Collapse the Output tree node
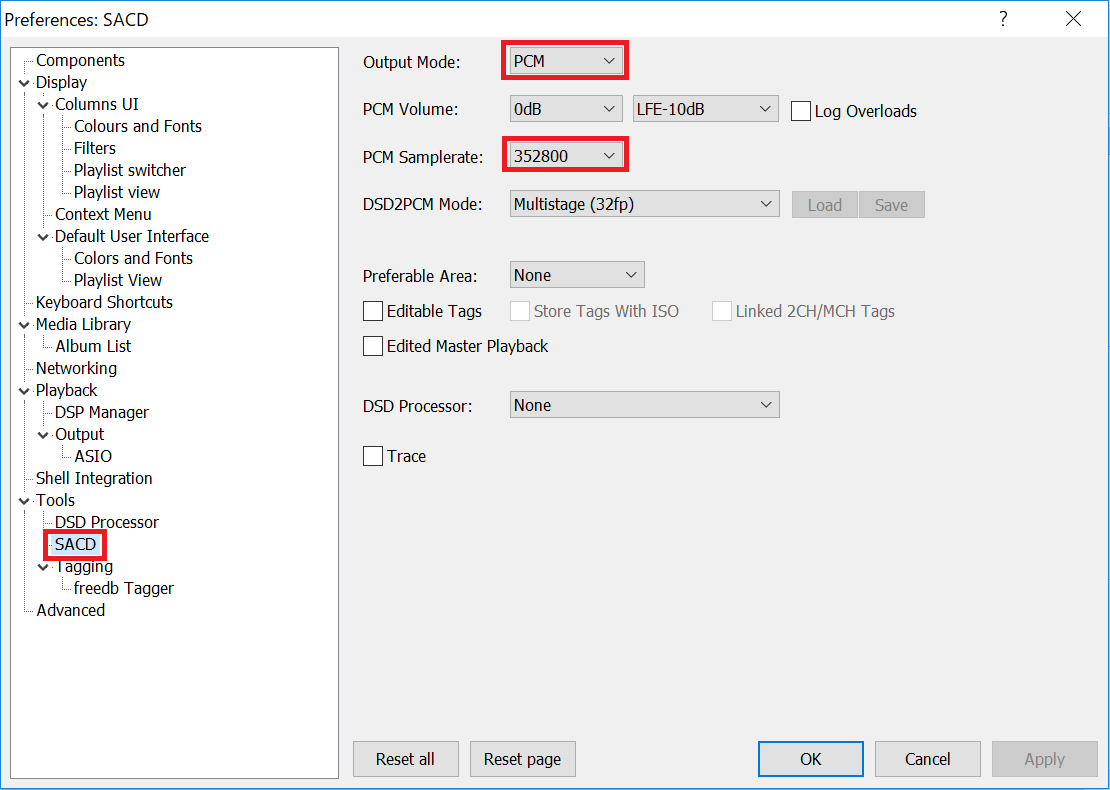 click(44, 435)
